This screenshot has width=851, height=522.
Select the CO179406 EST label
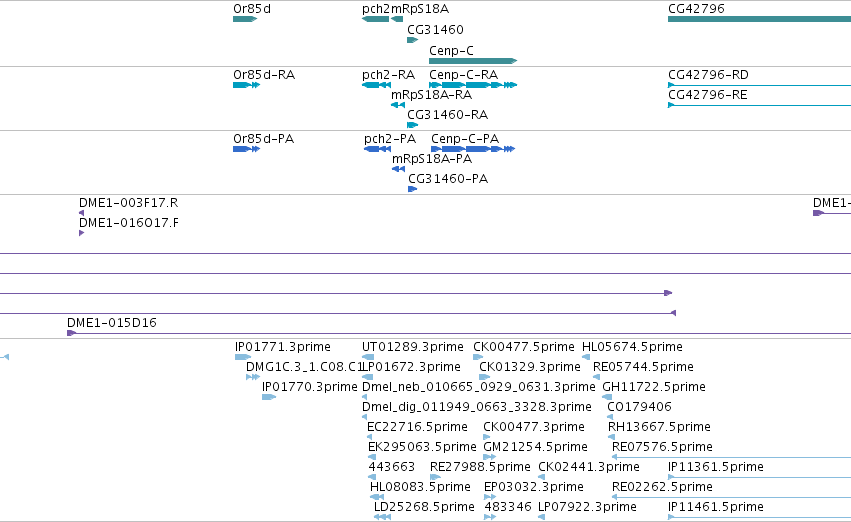[x=639, y=406]
